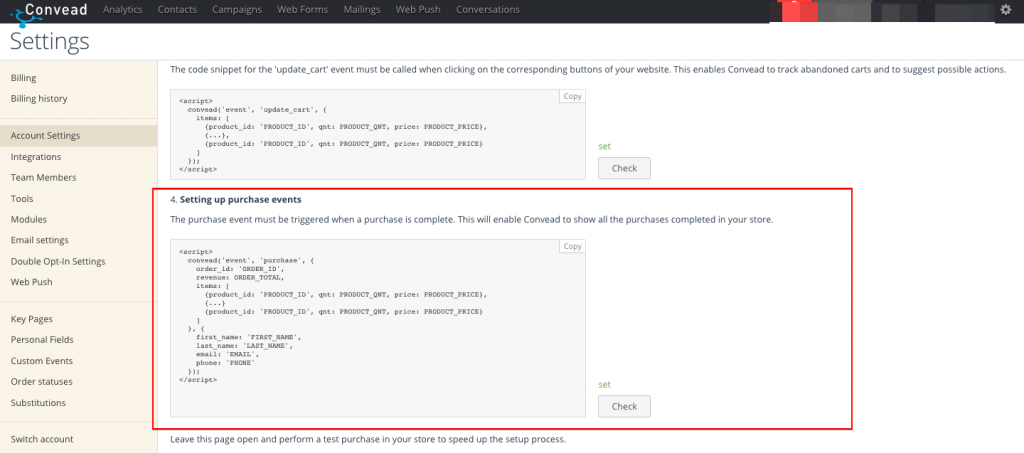Image resolution: width=1024 pixels, height=453 pixels.
Task: Click the 'set' status above the update_cart Check button
Action: [605, 146]
